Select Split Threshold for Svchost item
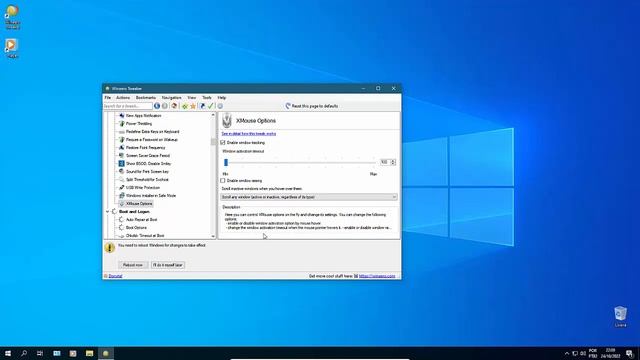 point(147,180)
